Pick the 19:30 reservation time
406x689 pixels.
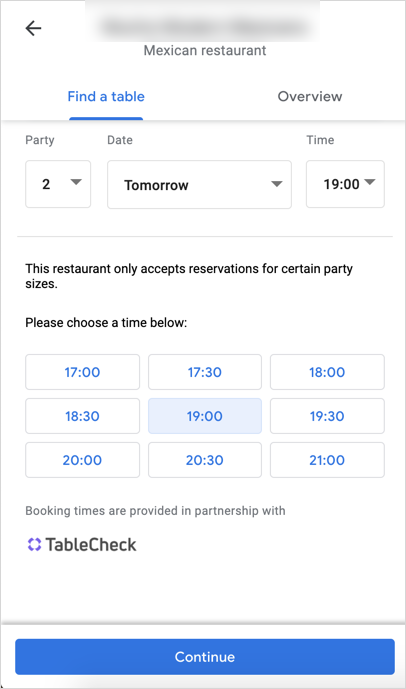click(327, 416)
